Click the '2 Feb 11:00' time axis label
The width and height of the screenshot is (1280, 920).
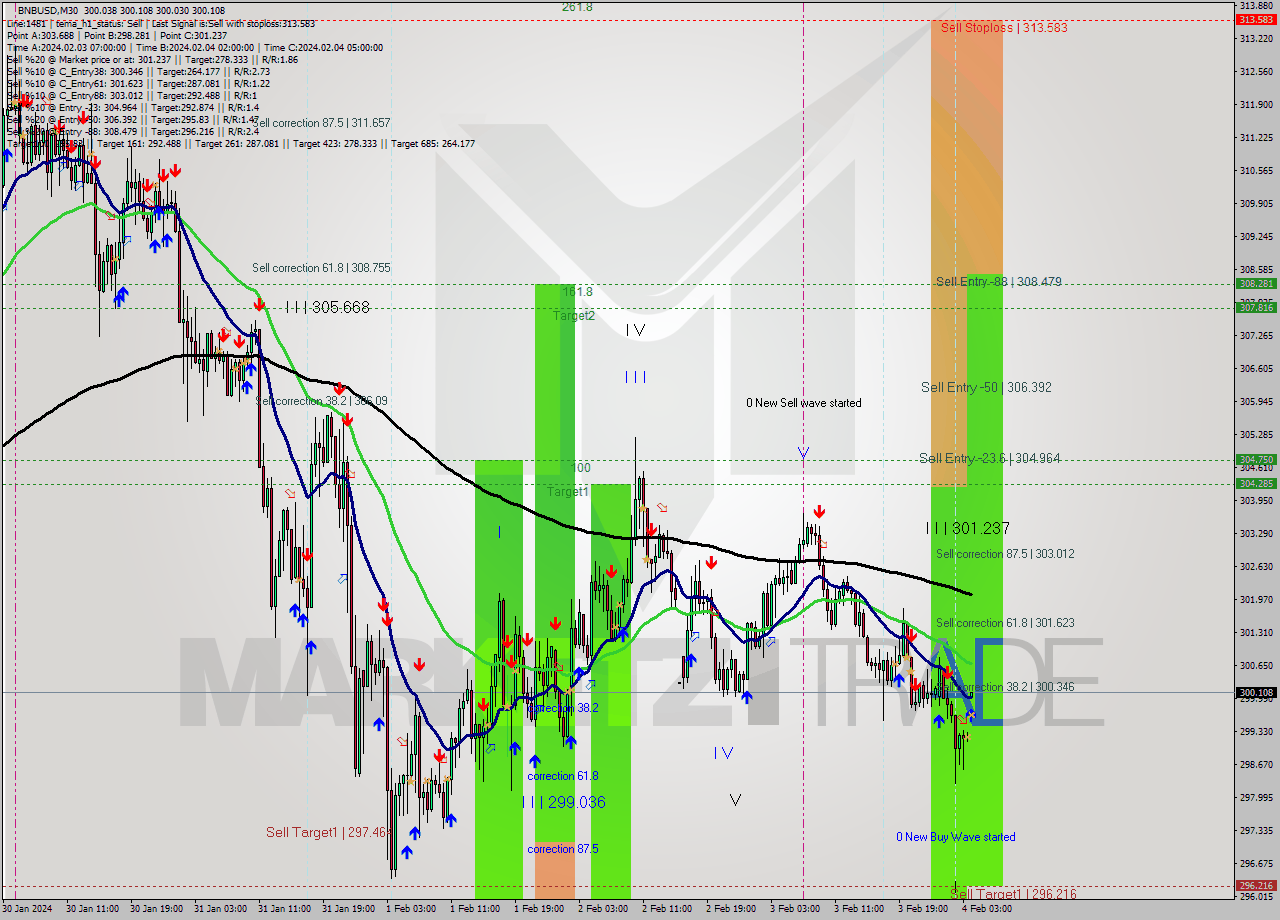667,909
